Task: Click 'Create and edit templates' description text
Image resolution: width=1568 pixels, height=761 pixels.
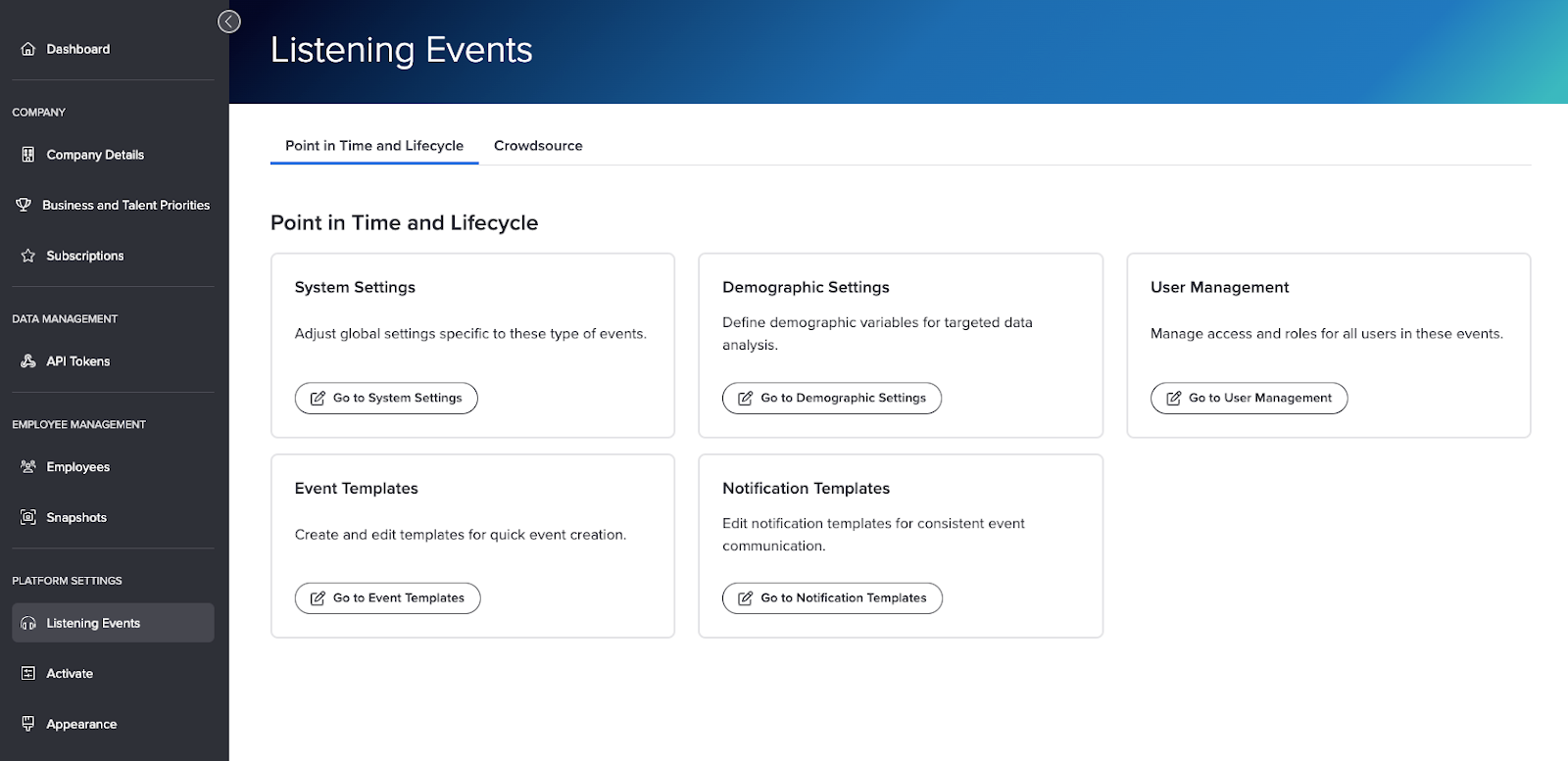Action: click(x=461, y=535)
